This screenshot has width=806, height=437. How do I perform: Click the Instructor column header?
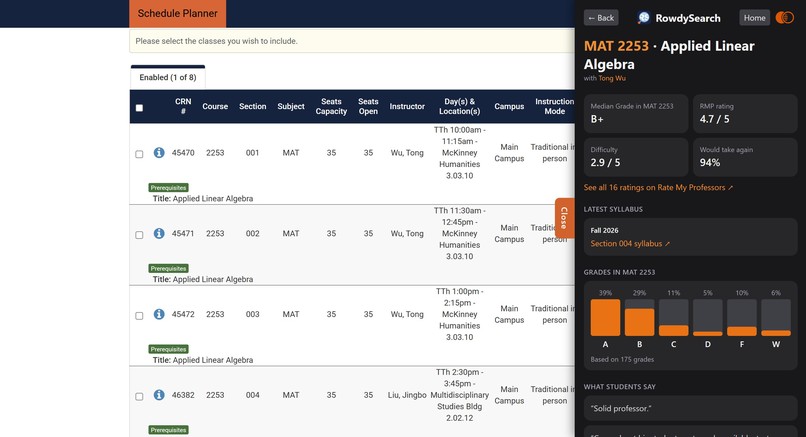(407, 106)
